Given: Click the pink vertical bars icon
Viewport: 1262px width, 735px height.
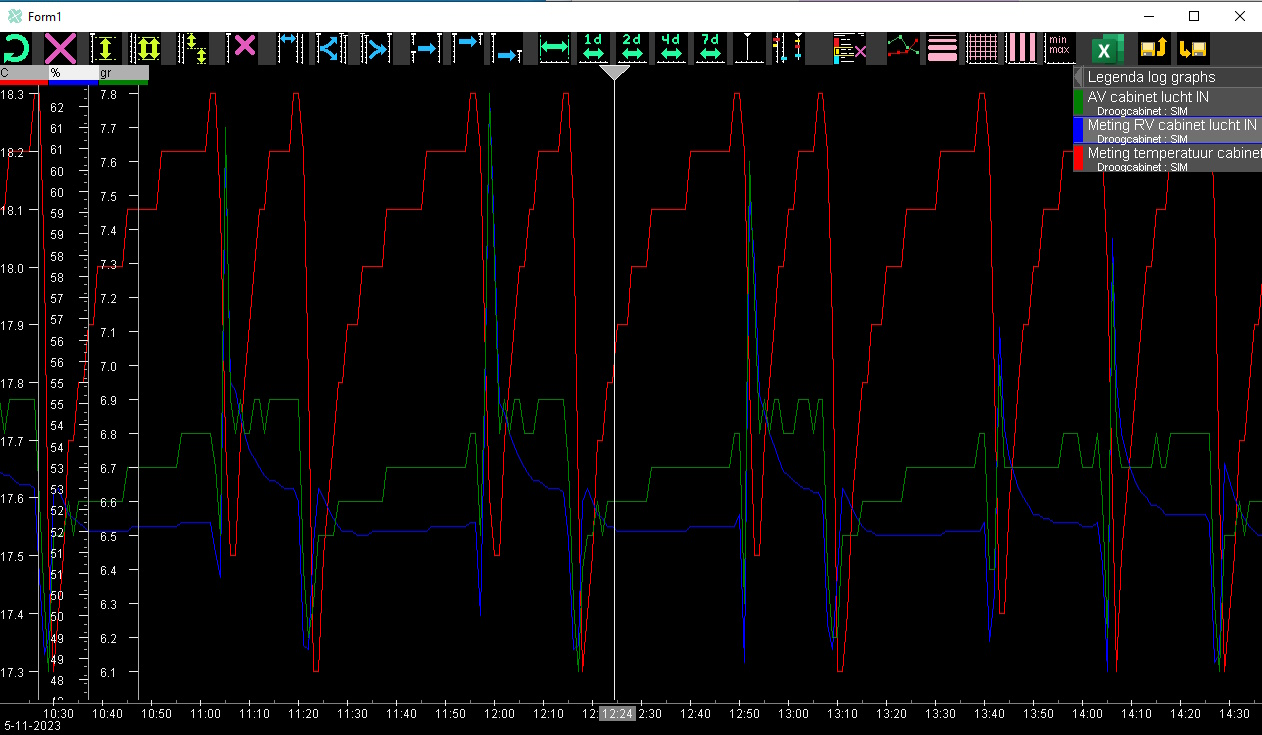Looking at the screenshot, I should tap(1023, 48).
